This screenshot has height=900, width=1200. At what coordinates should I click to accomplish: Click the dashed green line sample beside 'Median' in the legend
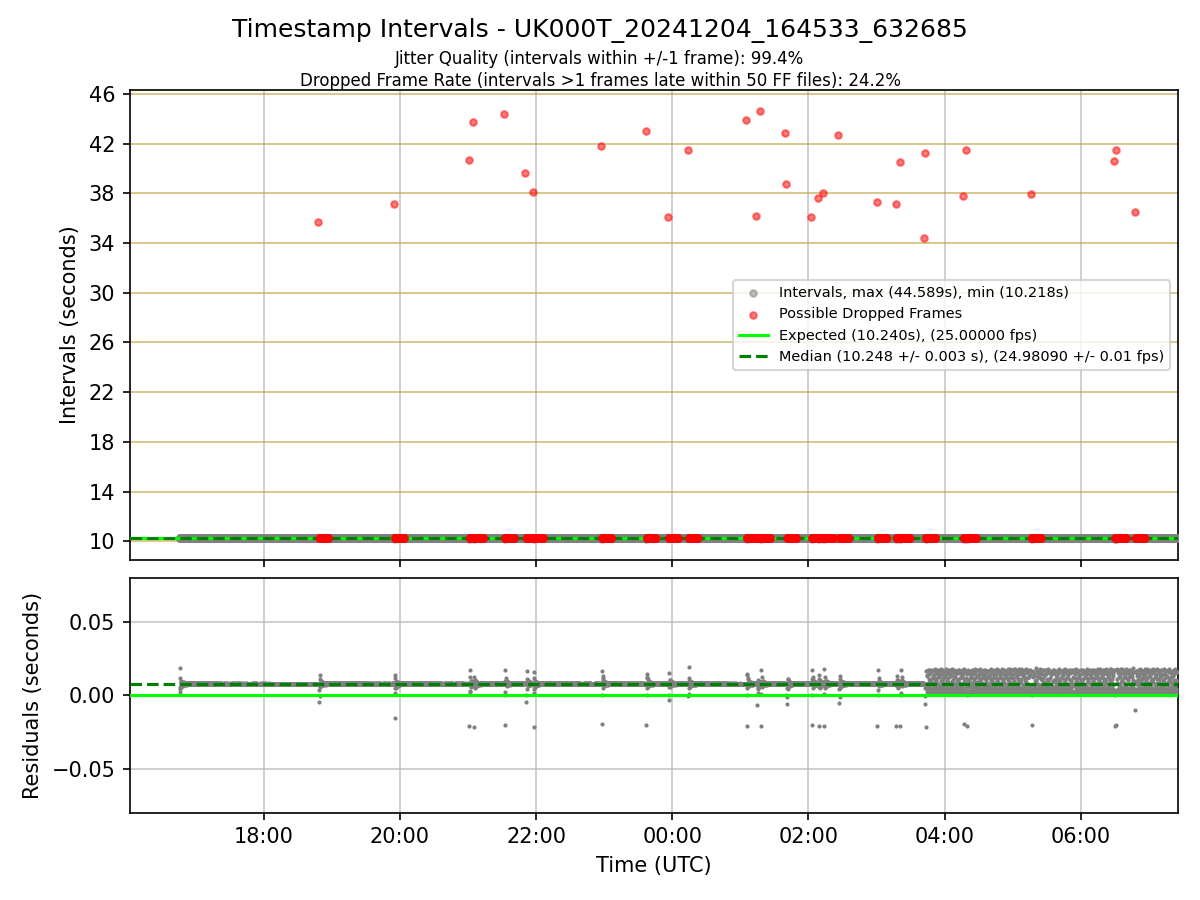pyautogui.click(x=753, y=356)
